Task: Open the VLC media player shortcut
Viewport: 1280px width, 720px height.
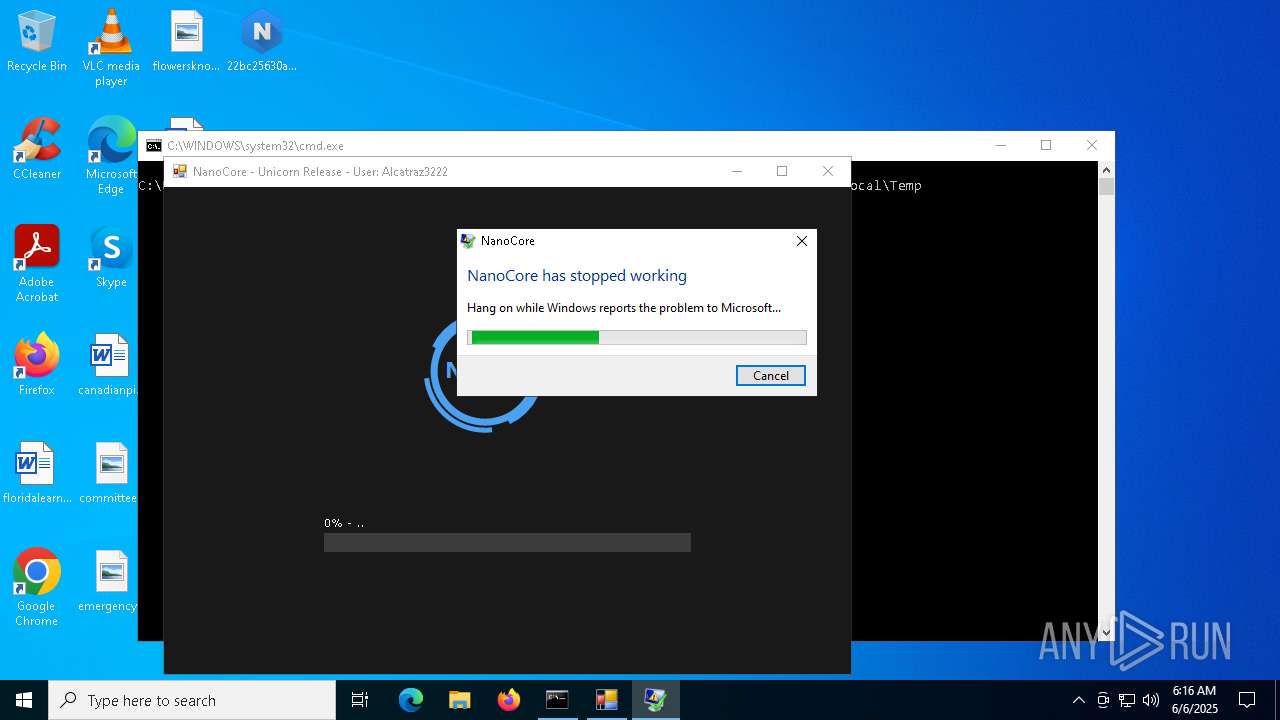Action: tap(111, 48)
